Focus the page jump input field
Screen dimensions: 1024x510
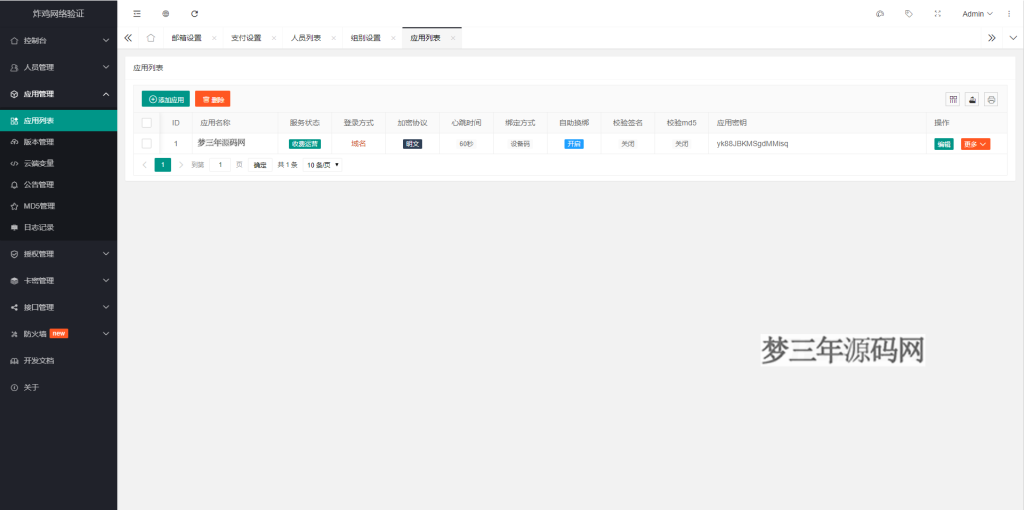220,165
